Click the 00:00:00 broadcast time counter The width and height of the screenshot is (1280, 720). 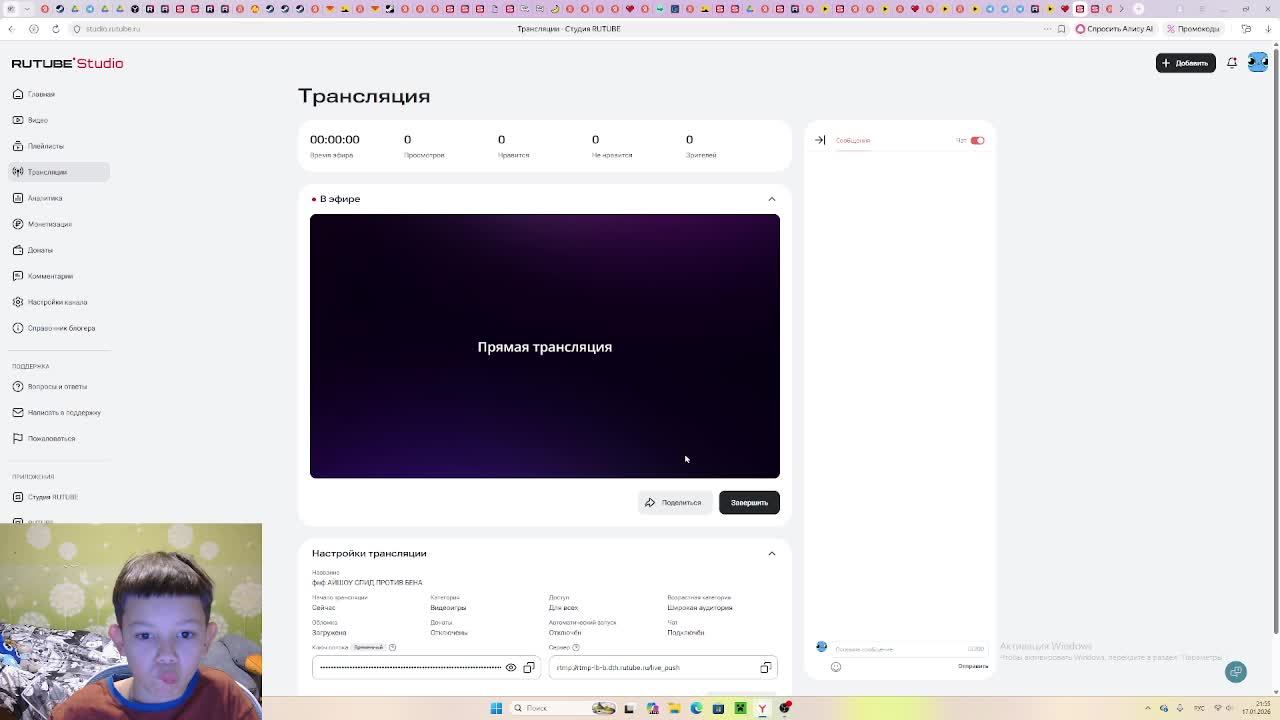tap(334, 139)
